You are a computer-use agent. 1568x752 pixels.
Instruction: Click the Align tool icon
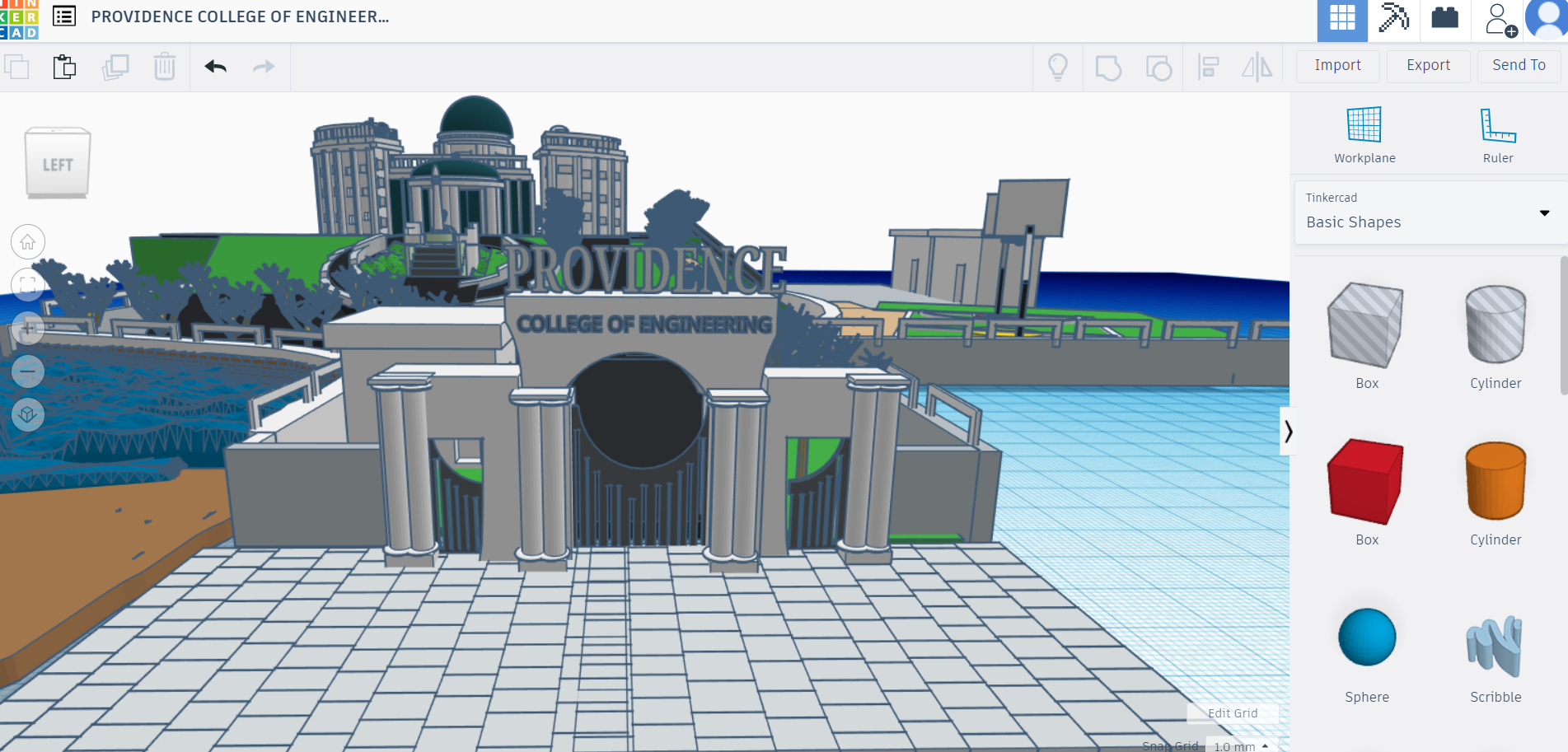point(1208,67)
